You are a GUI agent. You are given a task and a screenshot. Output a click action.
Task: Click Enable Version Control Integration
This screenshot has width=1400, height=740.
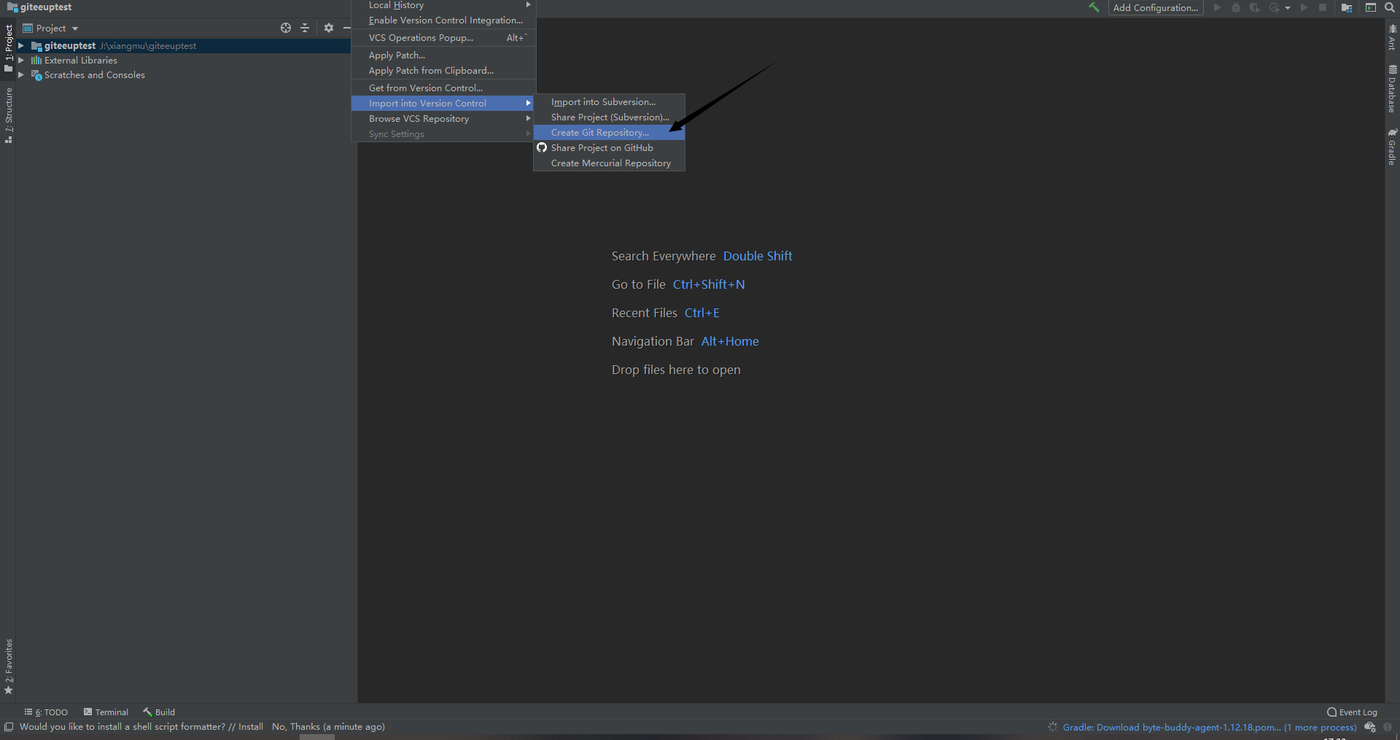point(444,20)
